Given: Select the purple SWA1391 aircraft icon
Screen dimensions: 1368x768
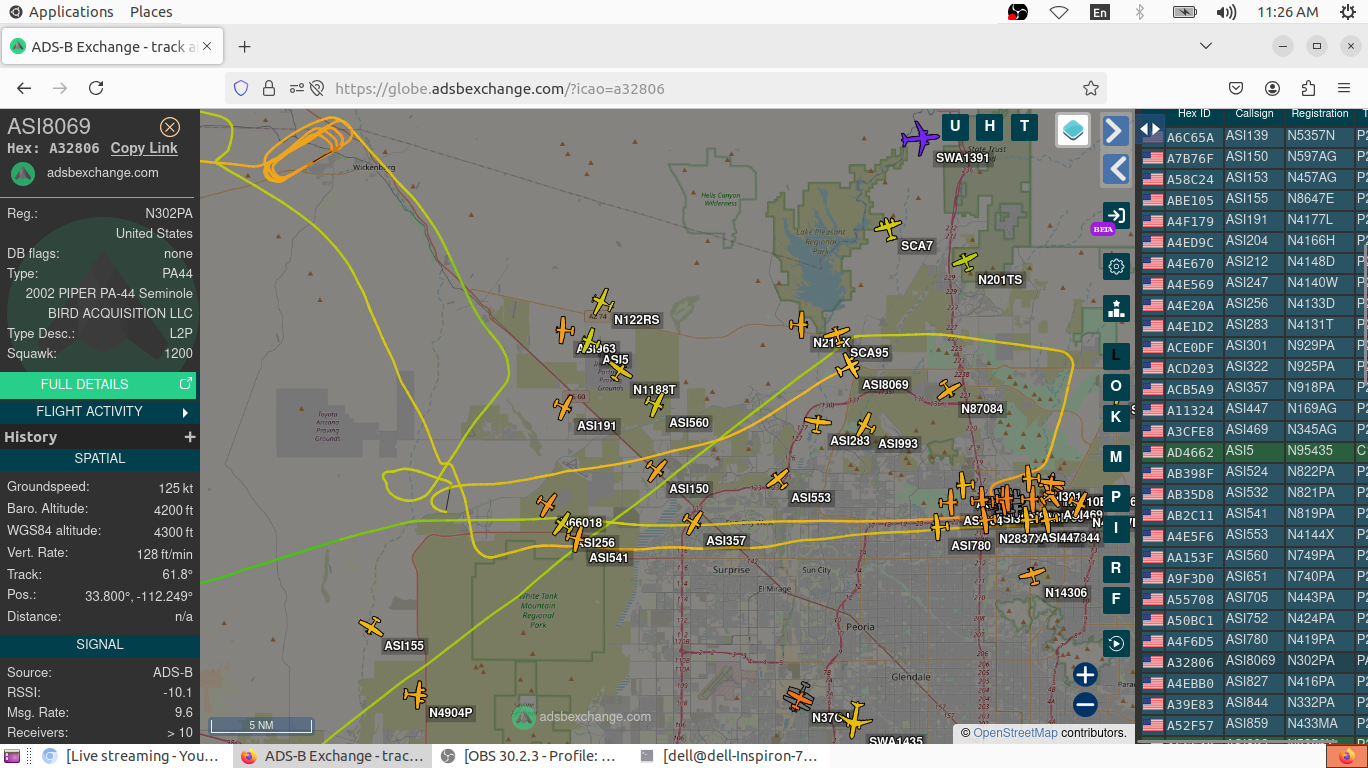Looking at the screenshot, I should coord(920,138).
